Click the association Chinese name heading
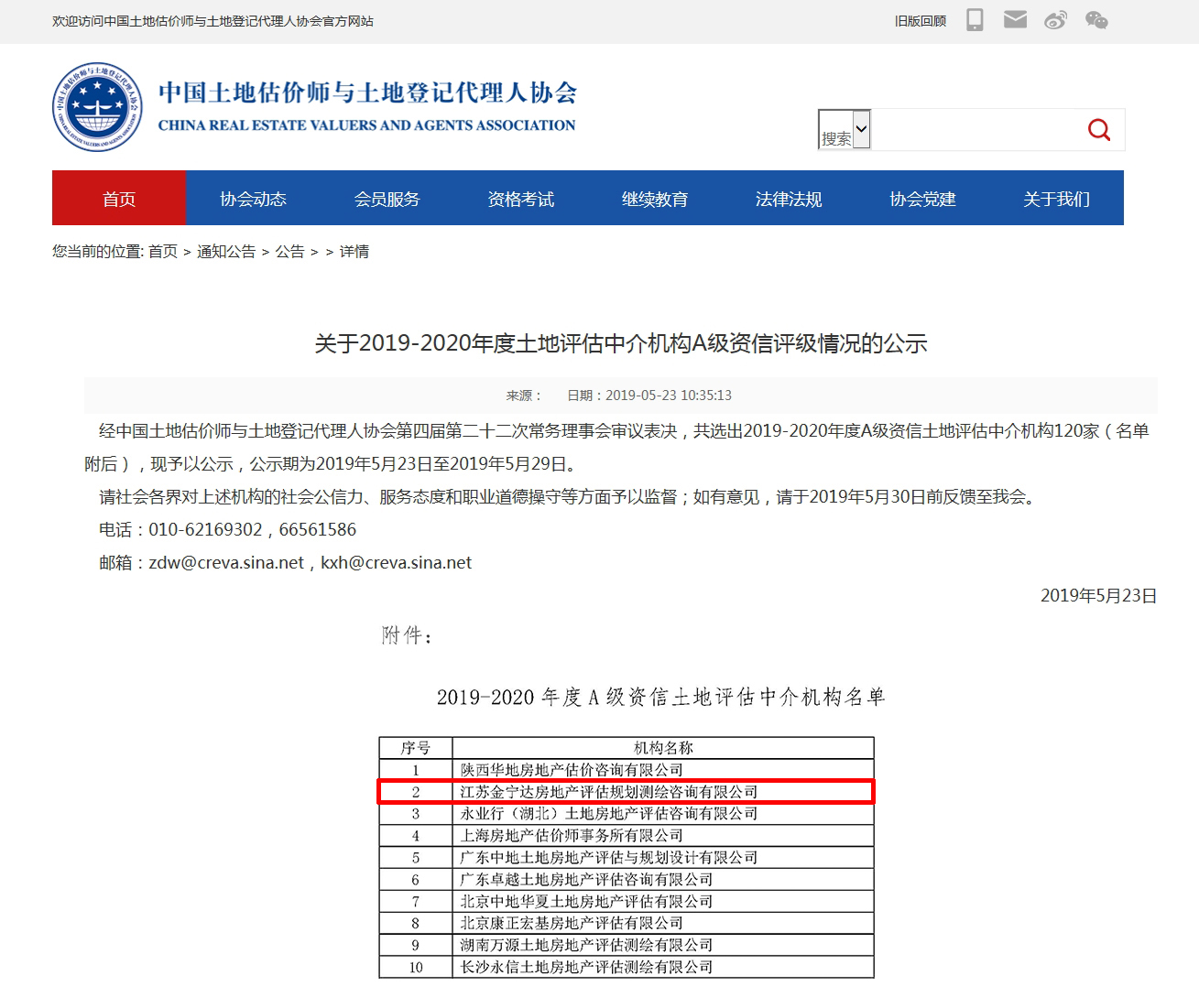The width and height of the screenshot is (1199, 1008). coord(367,92)
